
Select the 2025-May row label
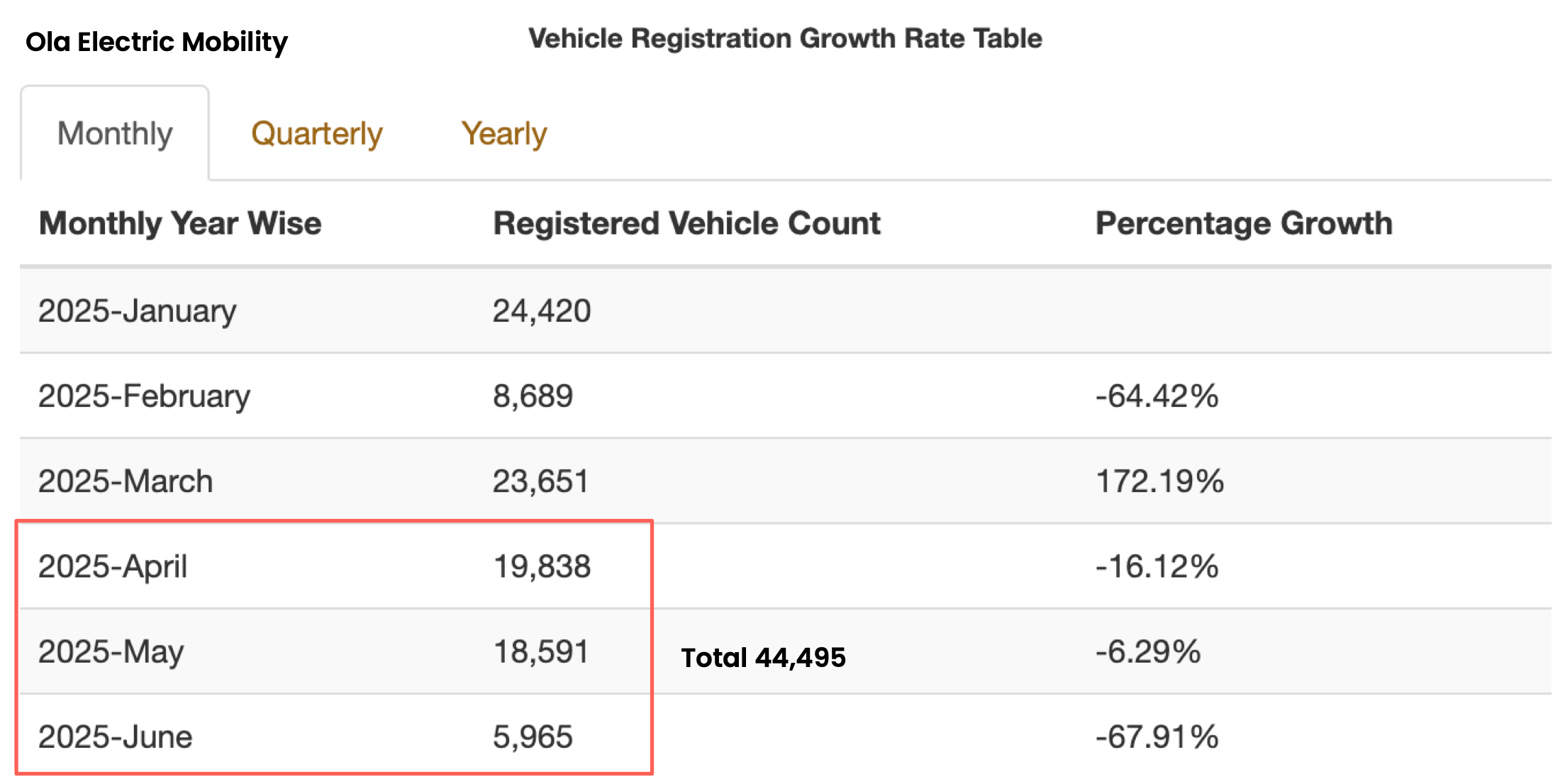click(111, 651)
